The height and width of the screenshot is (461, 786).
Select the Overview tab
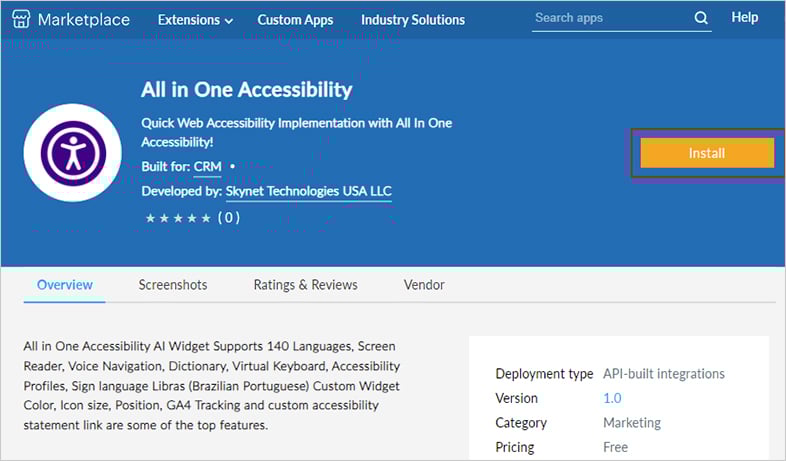[65, 285]
